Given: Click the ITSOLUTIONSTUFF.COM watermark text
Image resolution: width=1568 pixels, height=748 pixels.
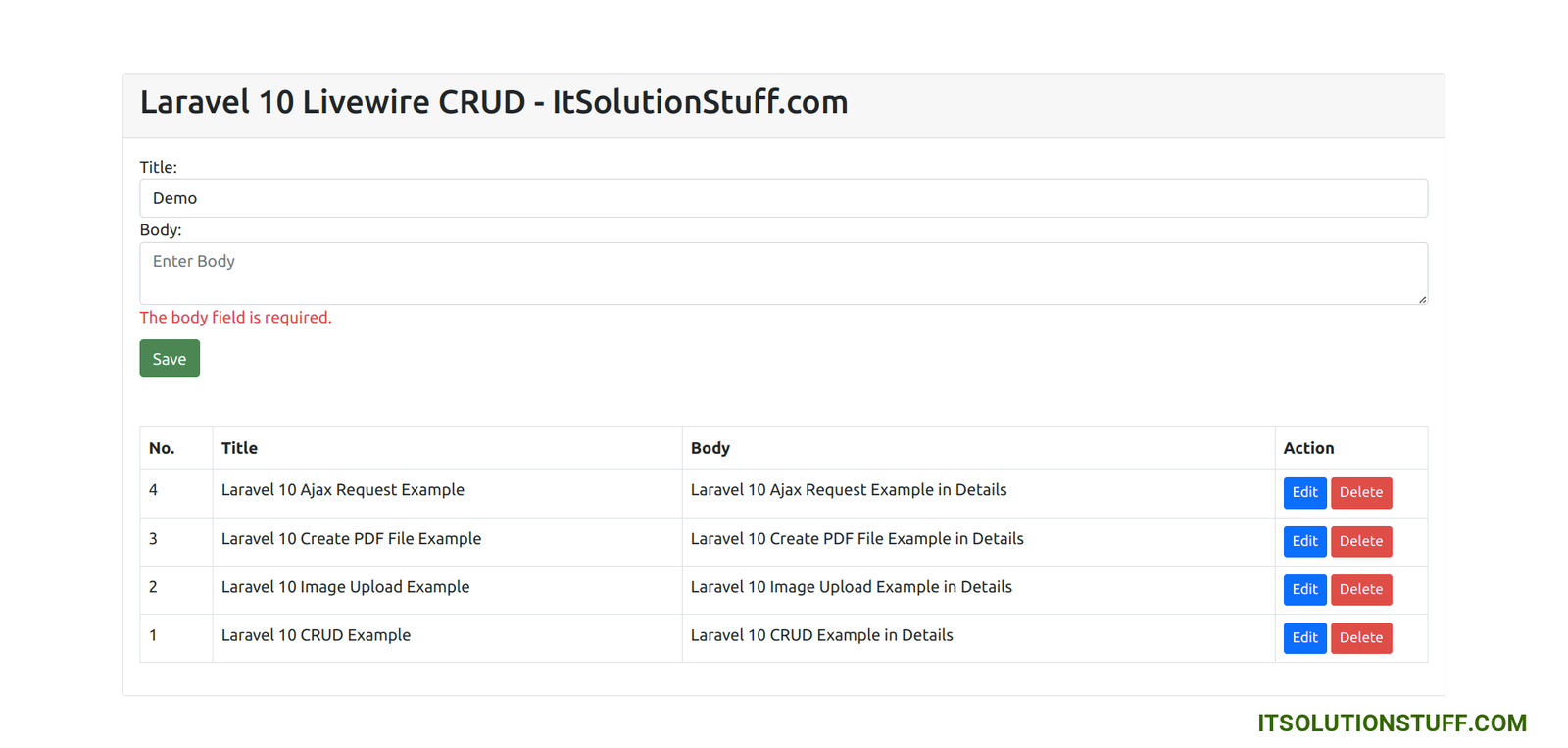Looking at the screenshot, I should 1392,723.
